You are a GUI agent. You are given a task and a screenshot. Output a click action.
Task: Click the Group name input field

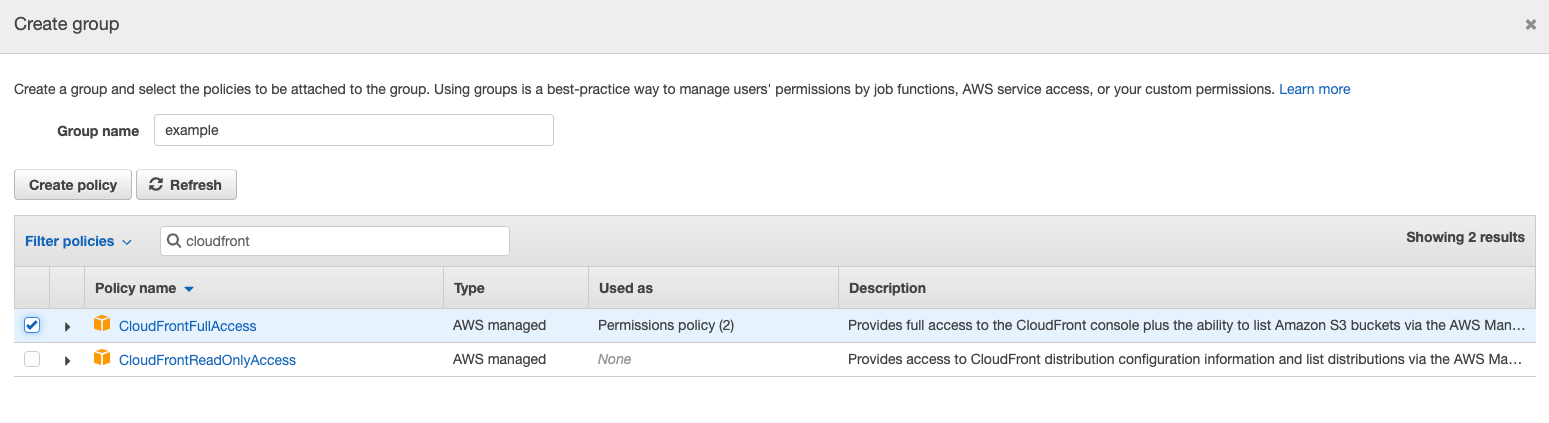click(x=353, y=130)
